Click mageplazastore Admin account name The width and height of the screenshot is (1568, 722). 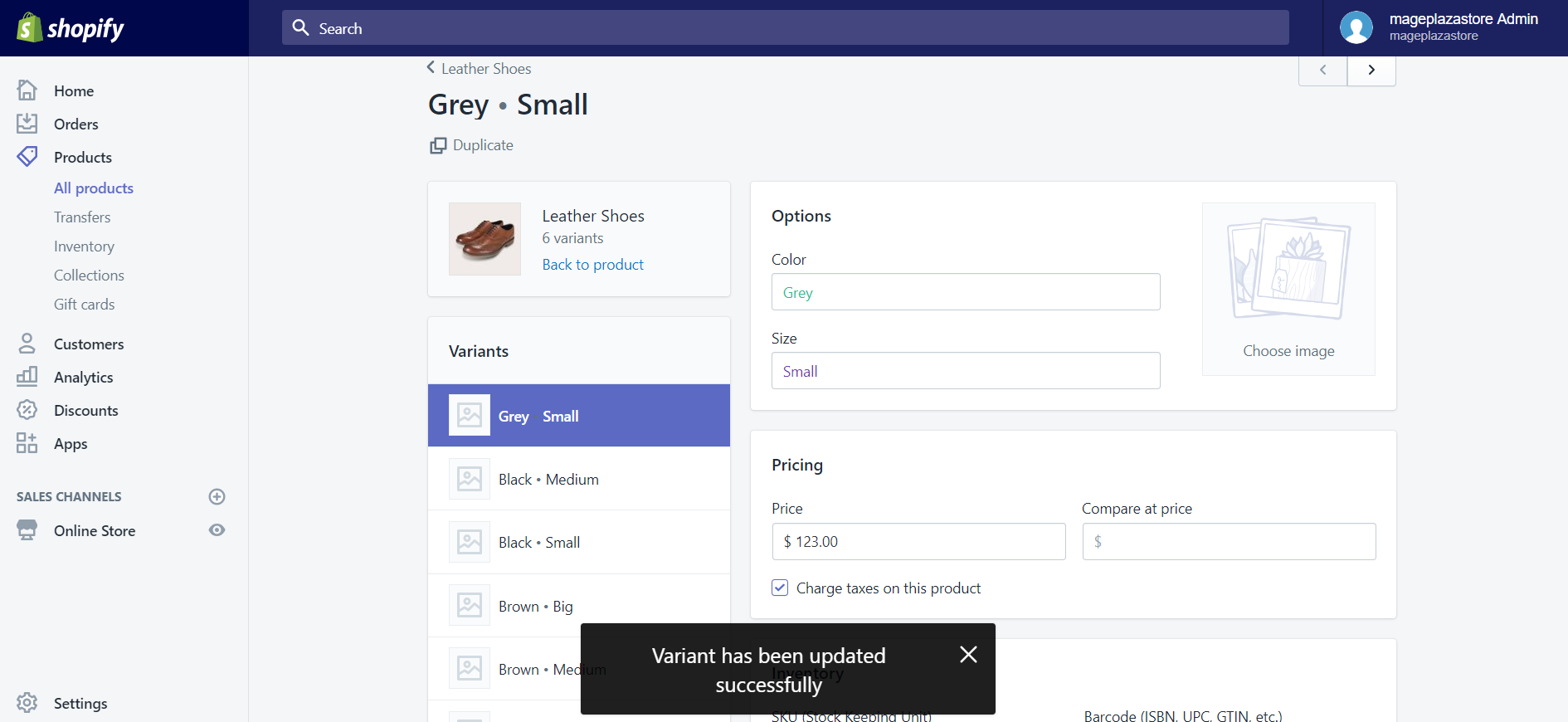click(x=1463, y=19)
